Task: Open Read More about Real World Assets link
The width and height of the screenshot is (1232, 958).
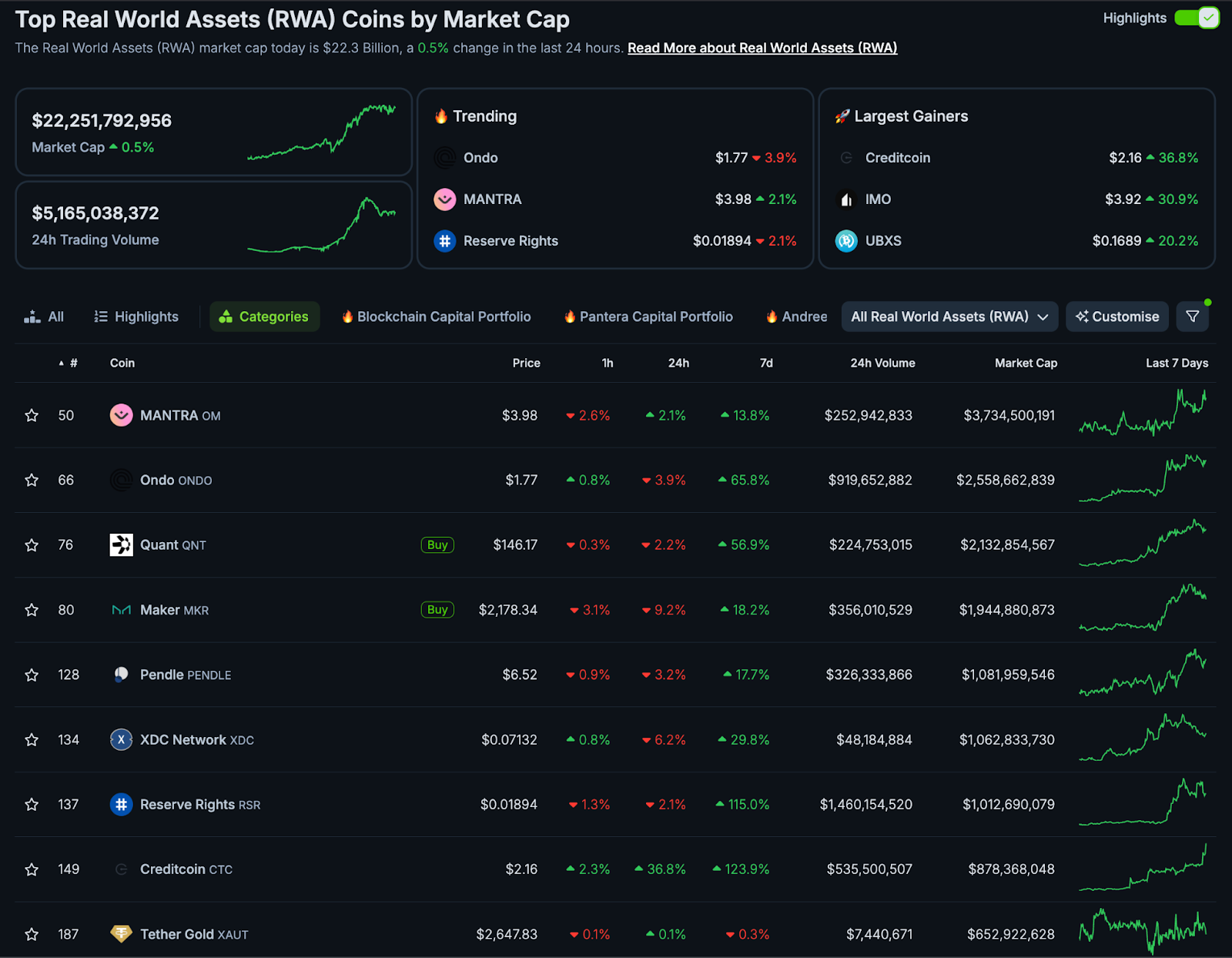Action: click(x=762, y=48)
